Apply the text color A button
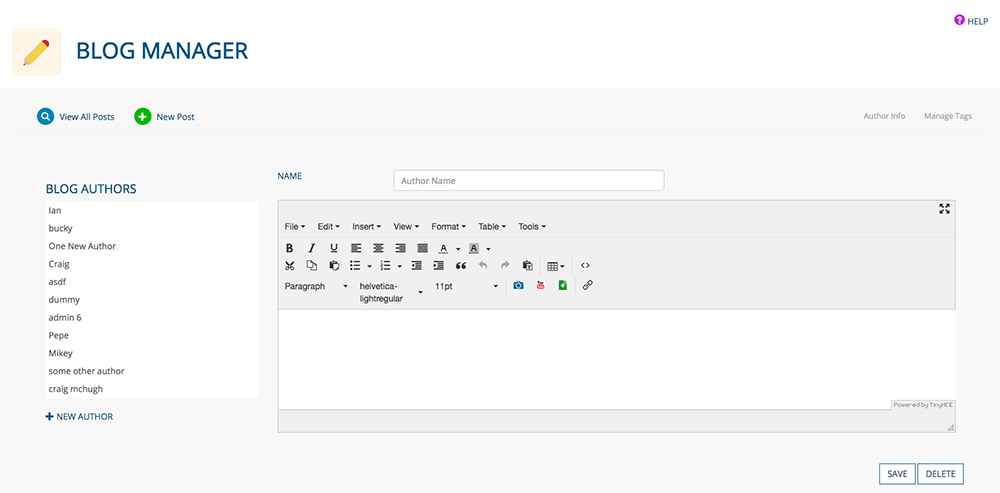 pos(444,248)
